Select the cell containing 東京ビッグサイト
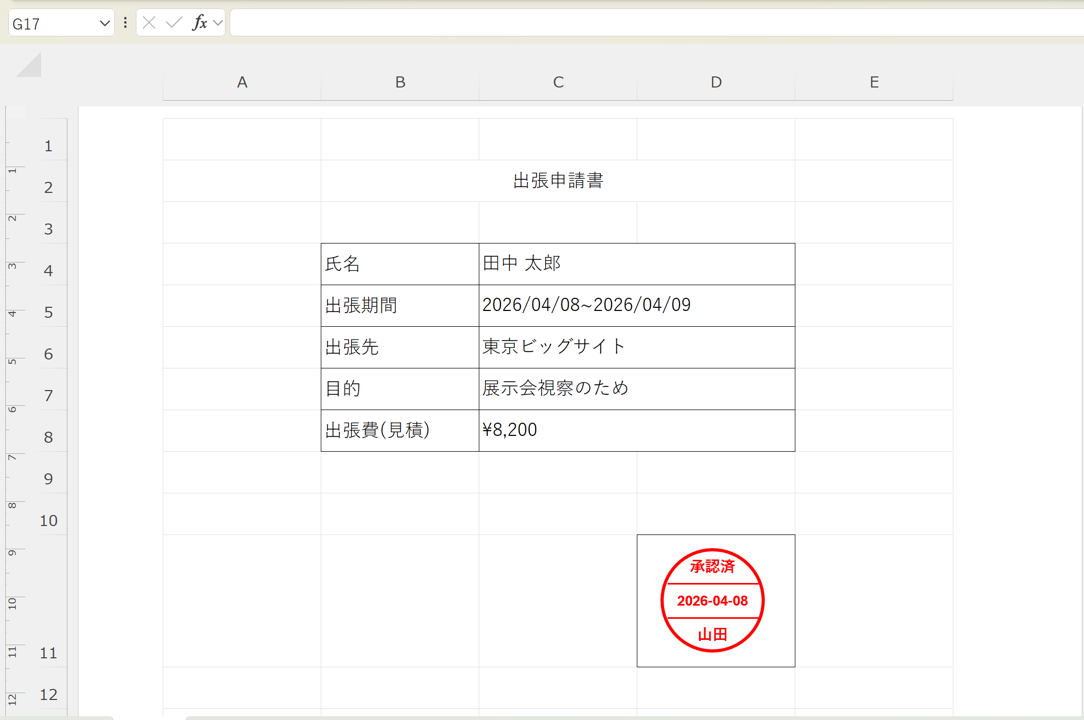This screenshot has height=720, width=1084. coord(636,347)
